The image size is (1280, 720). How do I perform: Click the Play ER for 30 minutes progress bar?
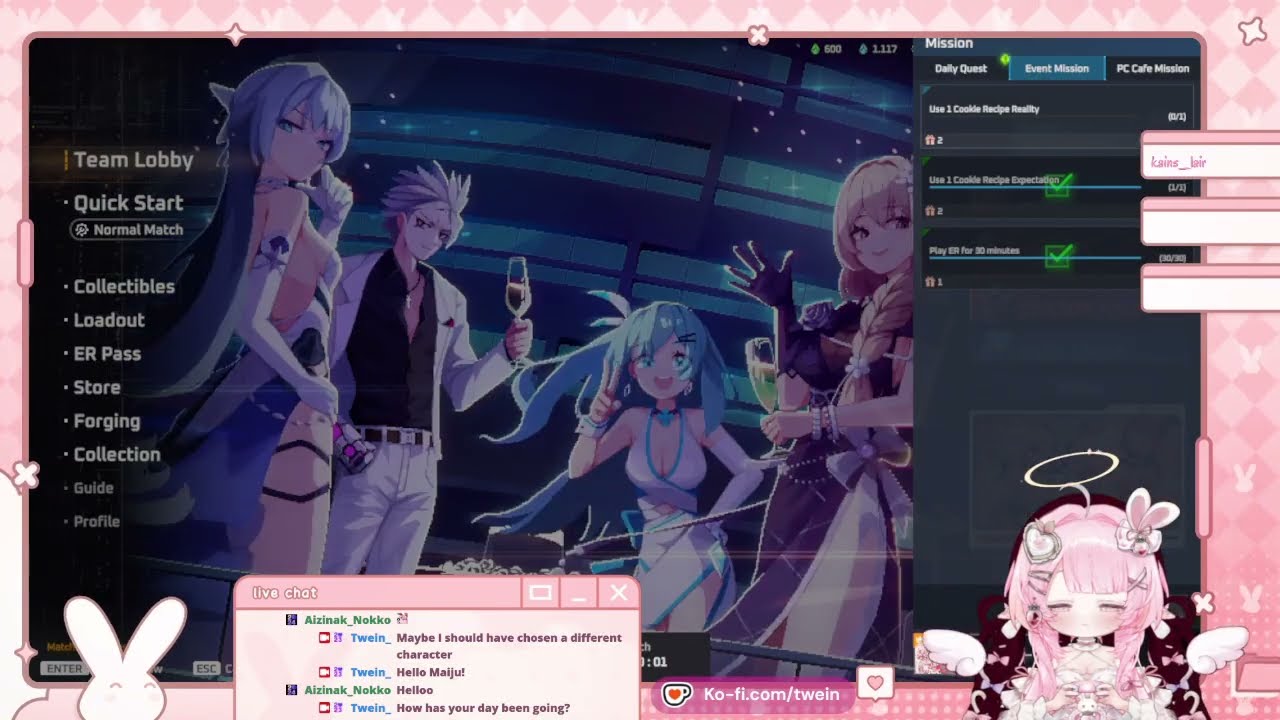tap(1034, 259)
